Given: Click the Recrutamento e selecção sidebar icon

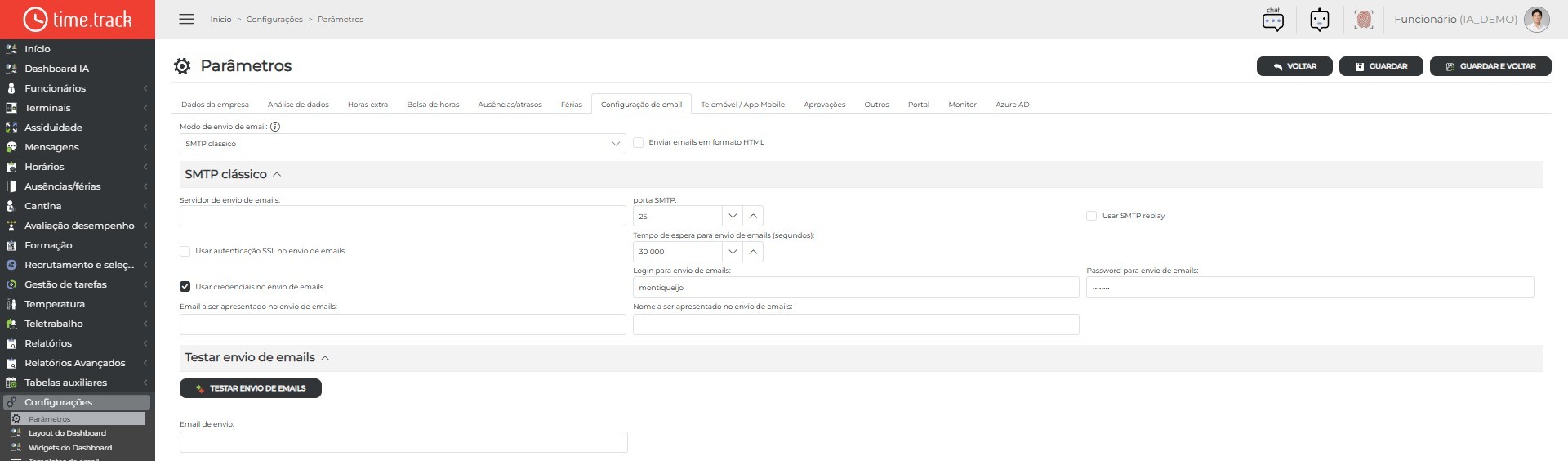Looking at the screenshot, I should click(x=11, y=265).
